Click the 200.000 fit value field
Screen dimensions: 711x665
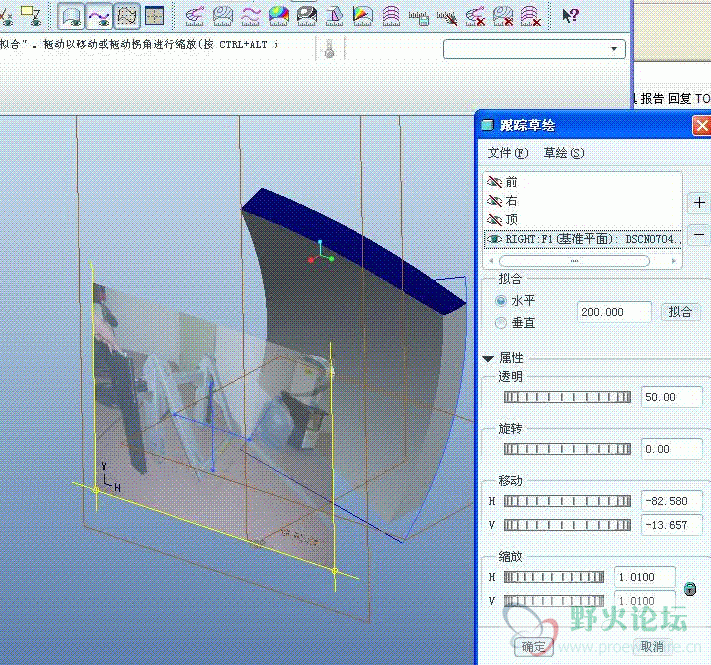614,312
